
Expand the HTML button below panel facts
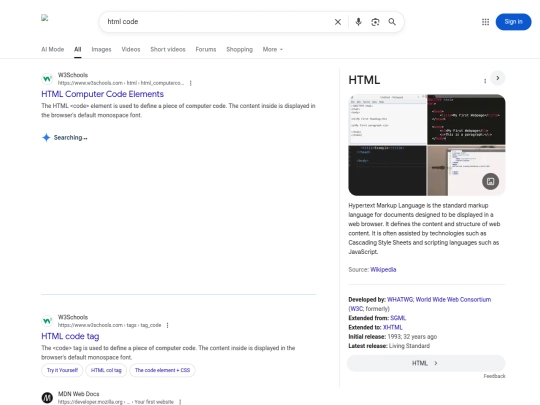click(x=426, y=363)
